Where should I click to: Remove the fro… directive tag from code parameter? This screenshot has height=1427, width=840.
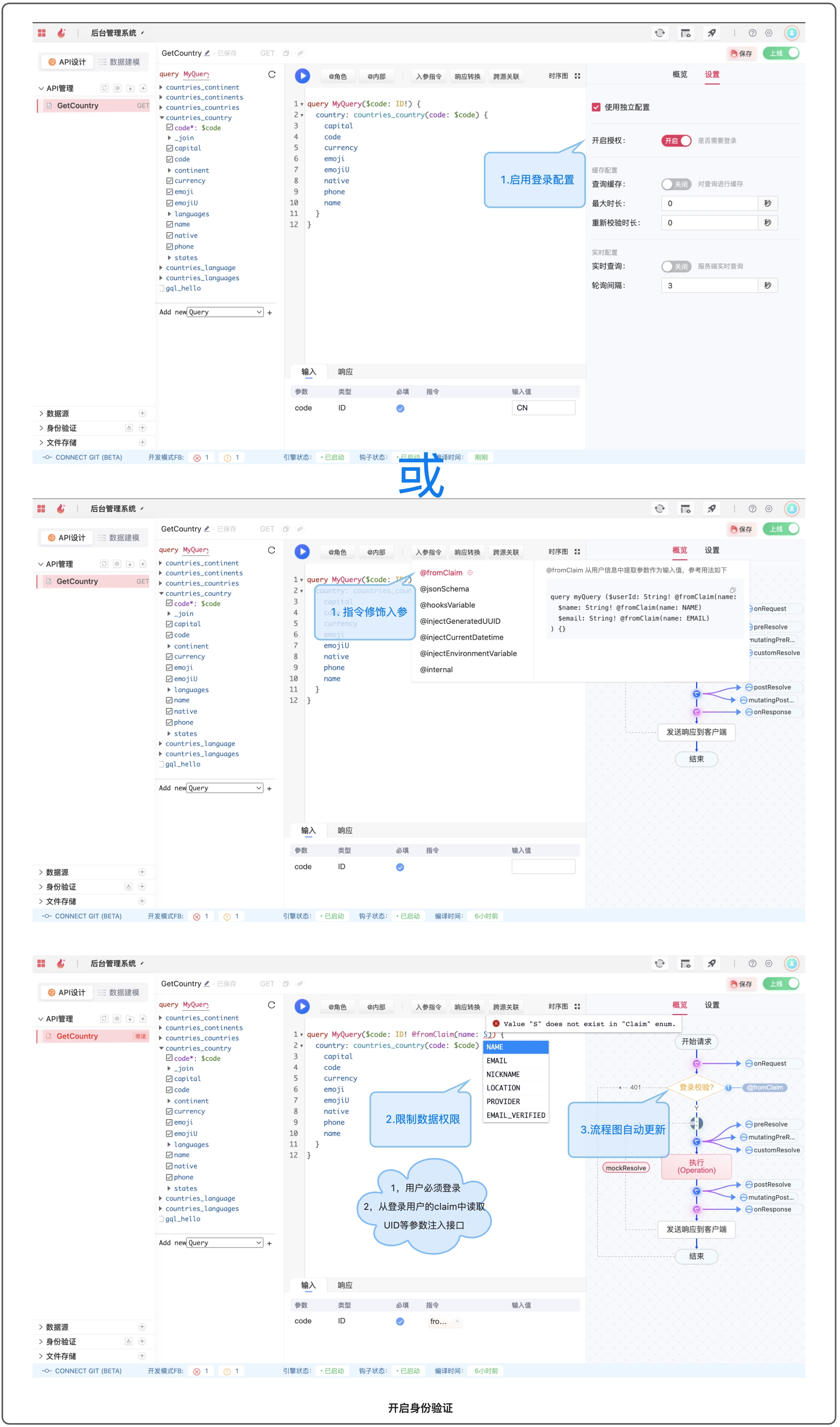point(458,1321)
